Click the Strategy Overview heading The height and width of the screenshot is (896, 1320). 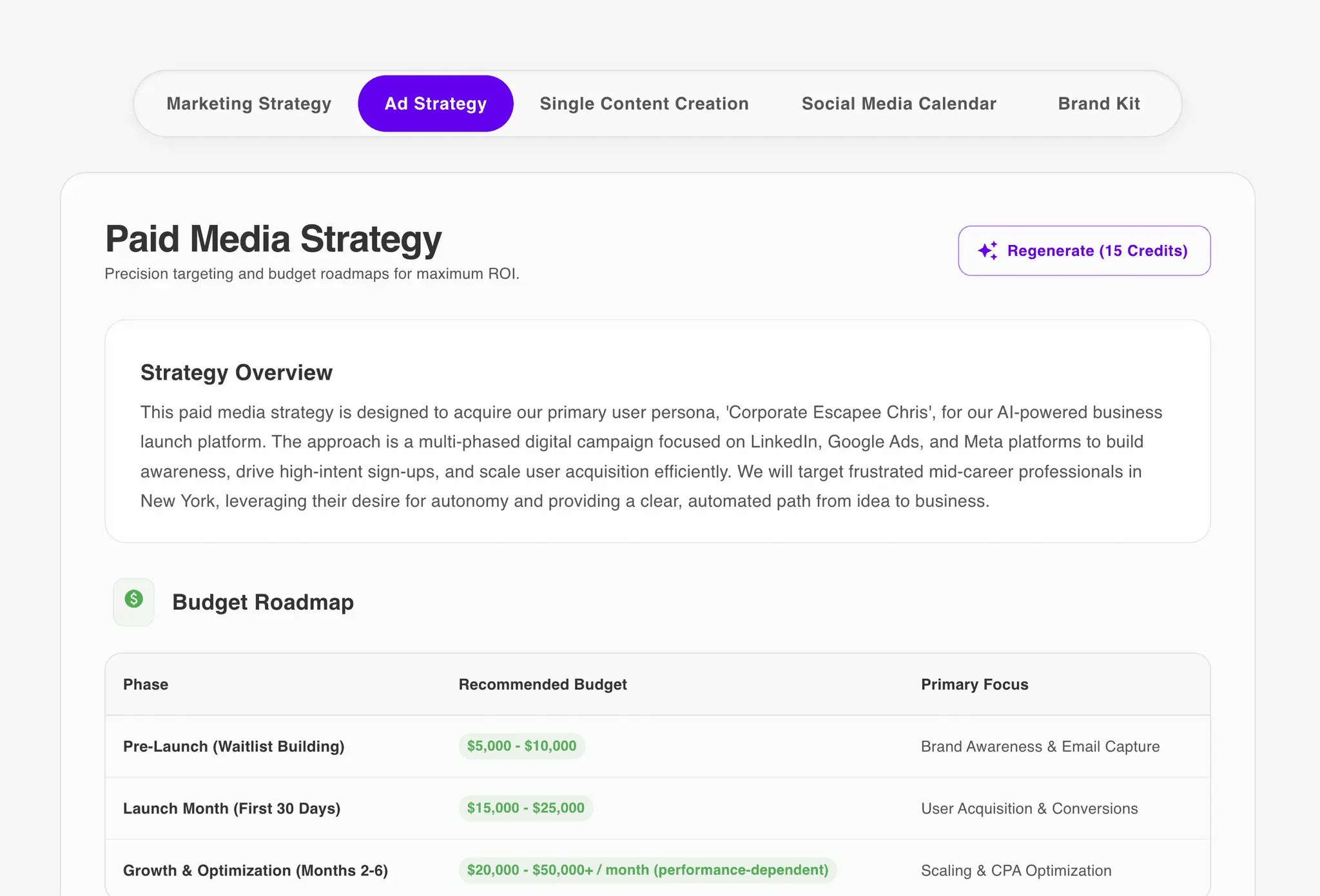pos(237,373)
